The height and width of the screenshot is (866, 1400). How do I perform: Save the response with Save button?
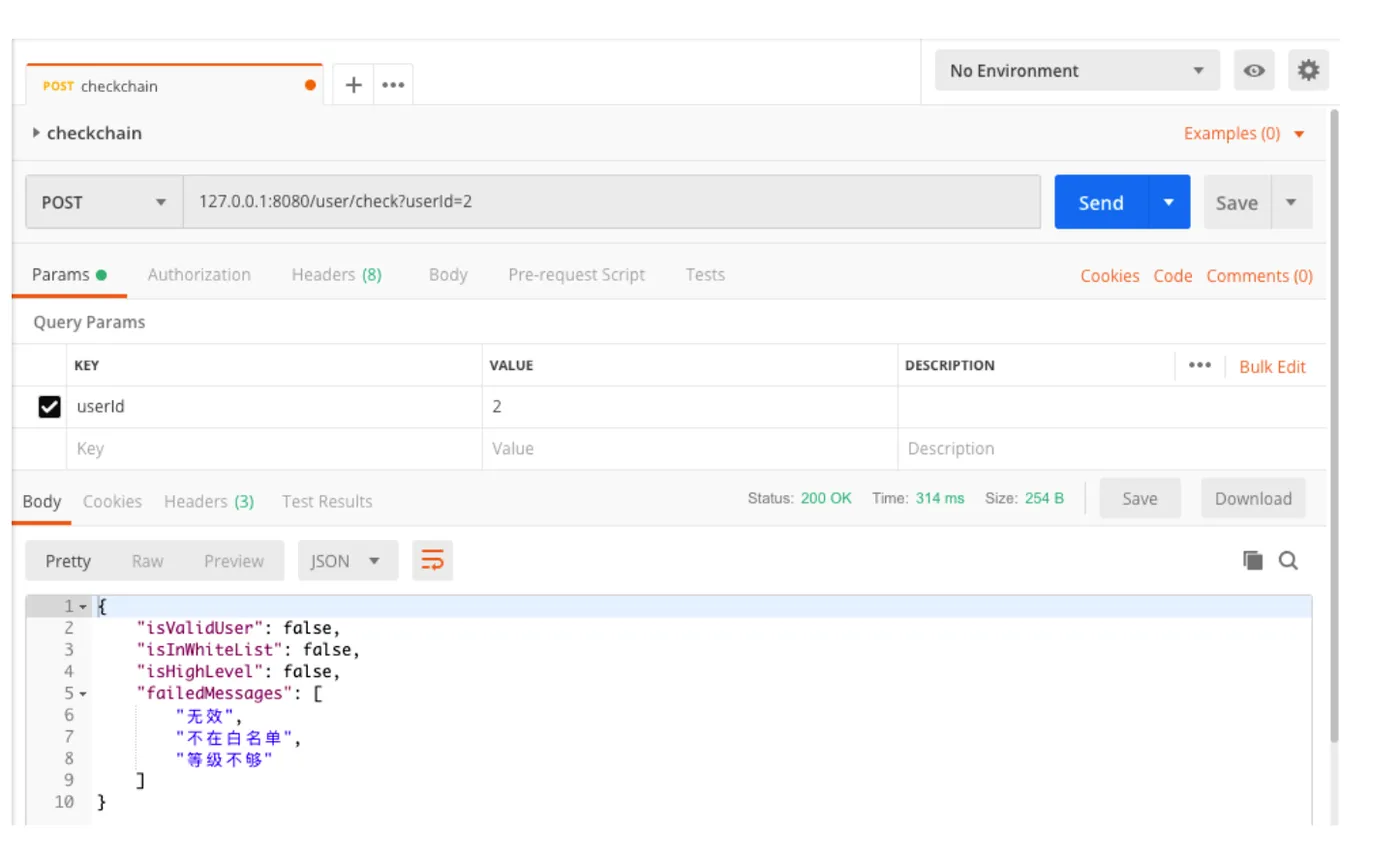point(1140,498)
